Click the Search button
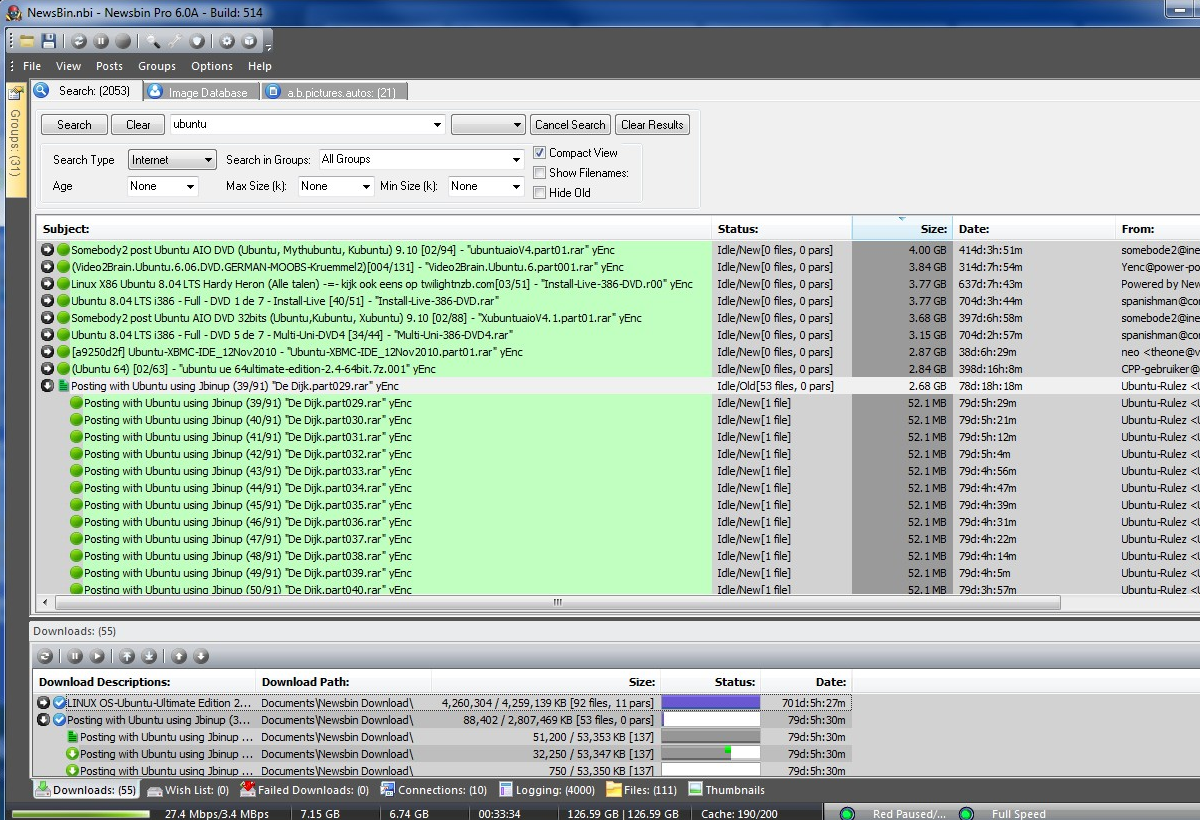 point(74,125)
